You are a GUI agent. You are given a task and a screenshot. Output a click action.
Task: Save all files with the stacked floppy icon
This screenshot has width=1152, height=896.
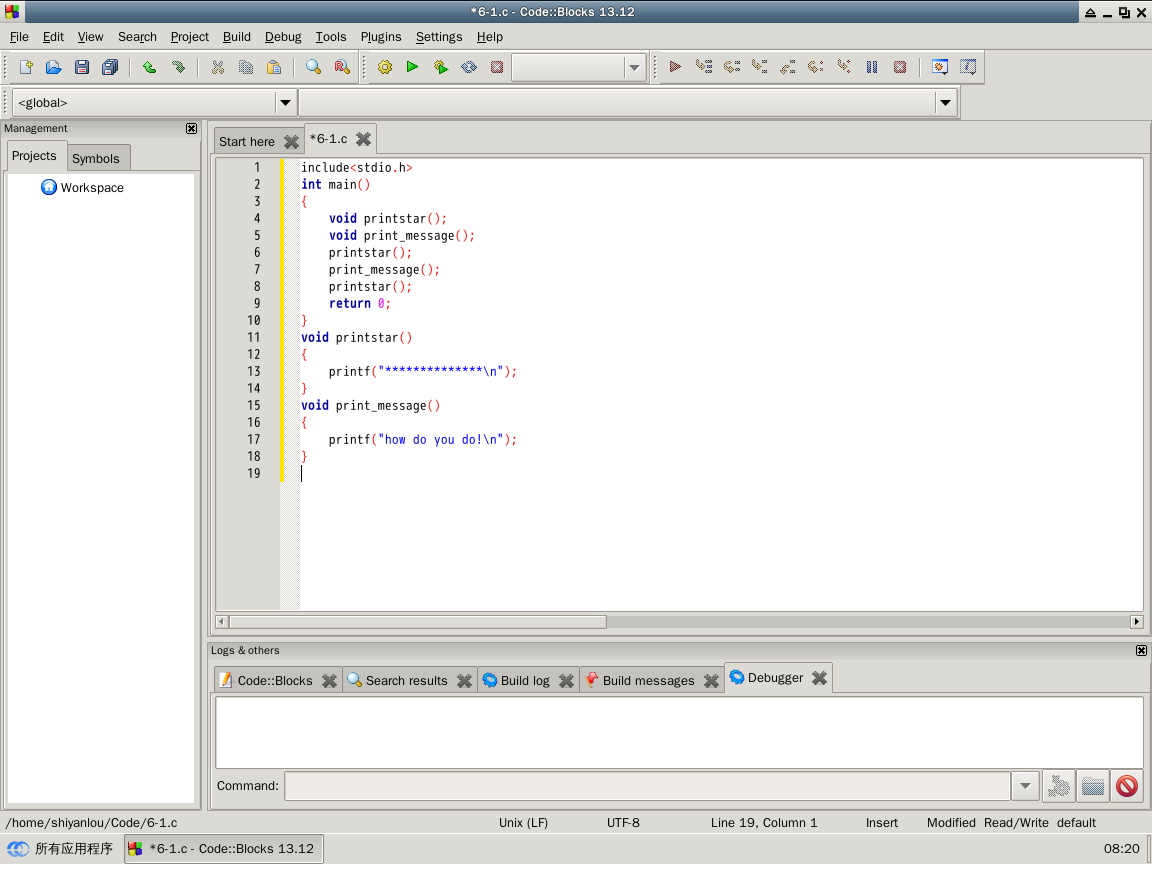pos(110,67)
